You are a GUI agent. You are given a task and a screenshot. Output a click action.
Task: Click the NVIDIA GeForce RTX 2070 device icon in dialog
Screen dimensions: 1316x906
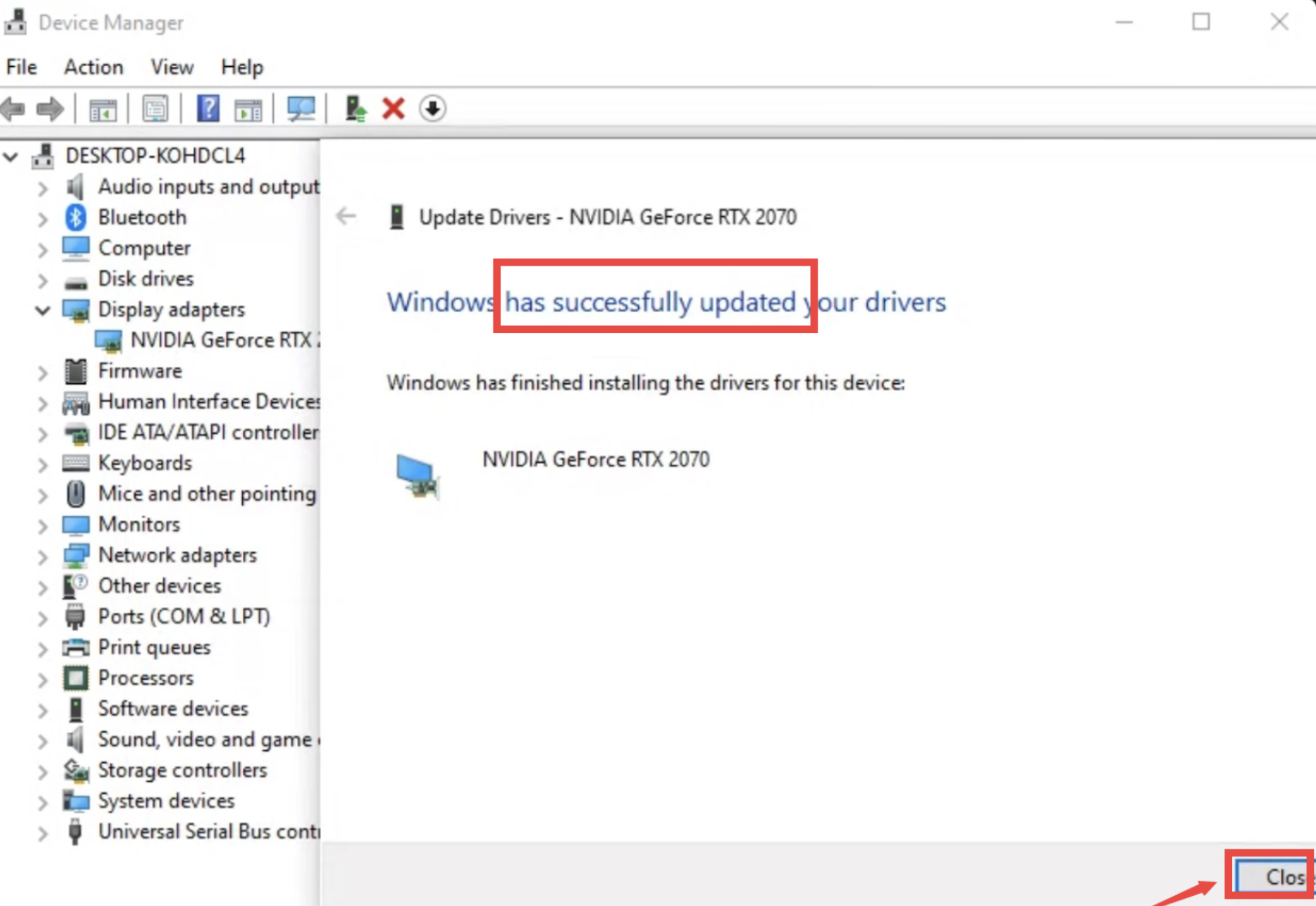pos(418,476)
